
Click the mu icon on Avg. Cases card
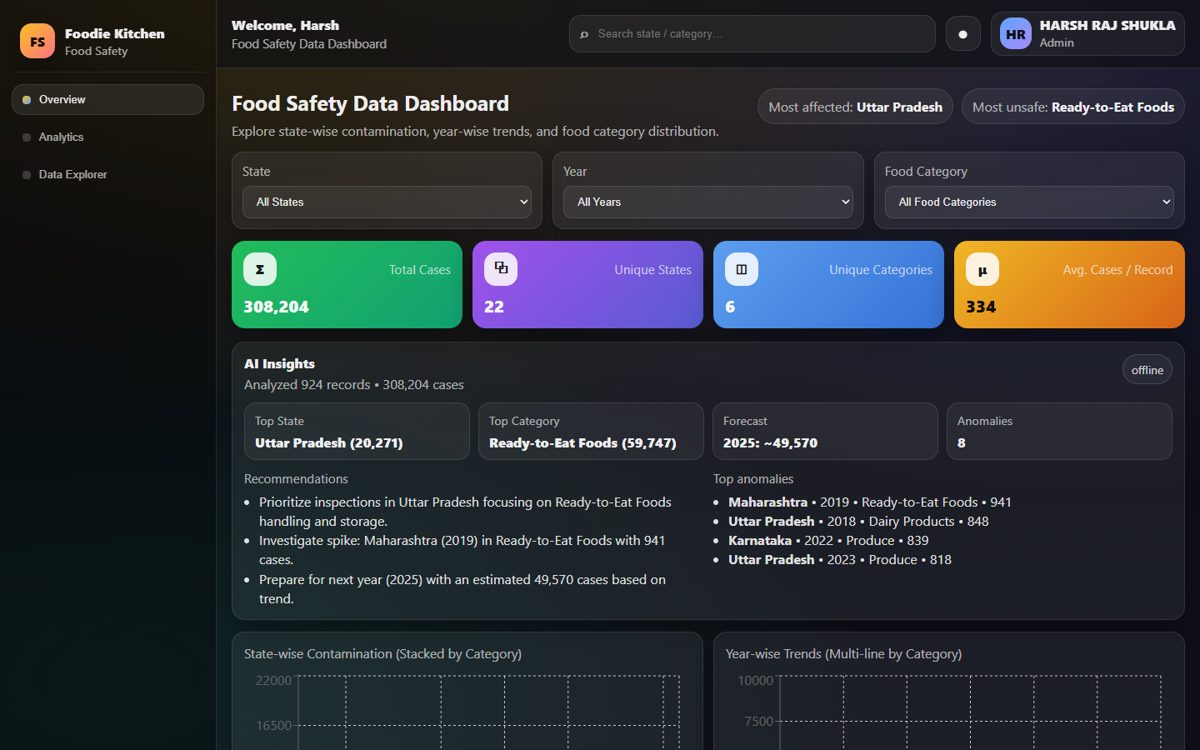(982, 269)
